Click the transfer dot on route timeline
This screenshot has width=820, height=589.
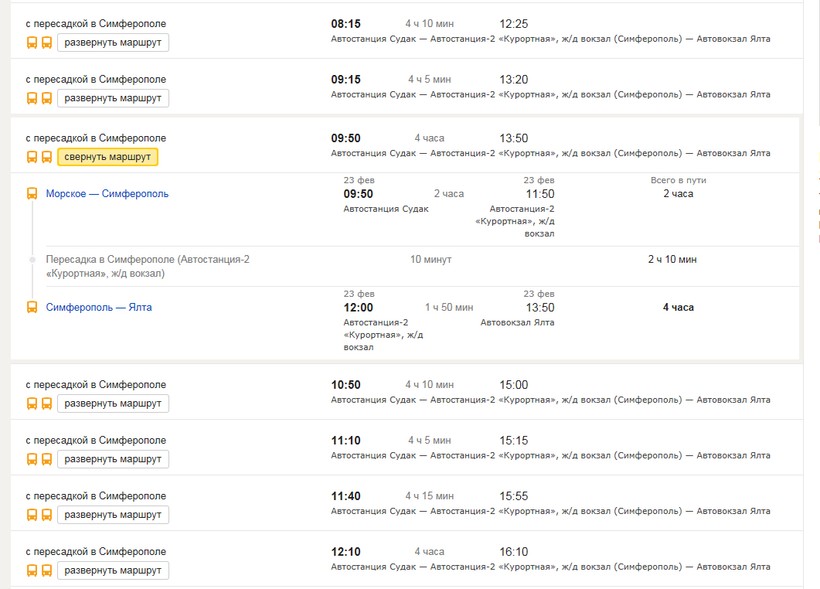click(x=32, y=259)
